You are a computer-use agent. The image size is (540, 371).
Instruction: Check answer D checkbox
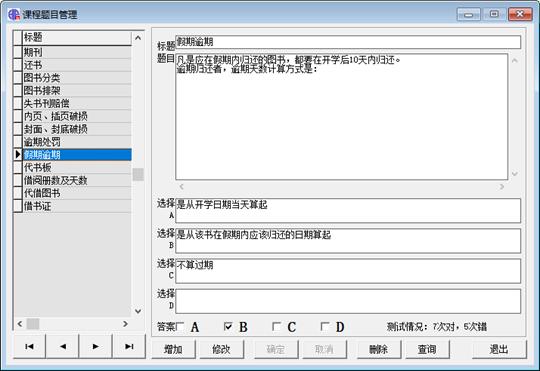[x=325, y=326]
